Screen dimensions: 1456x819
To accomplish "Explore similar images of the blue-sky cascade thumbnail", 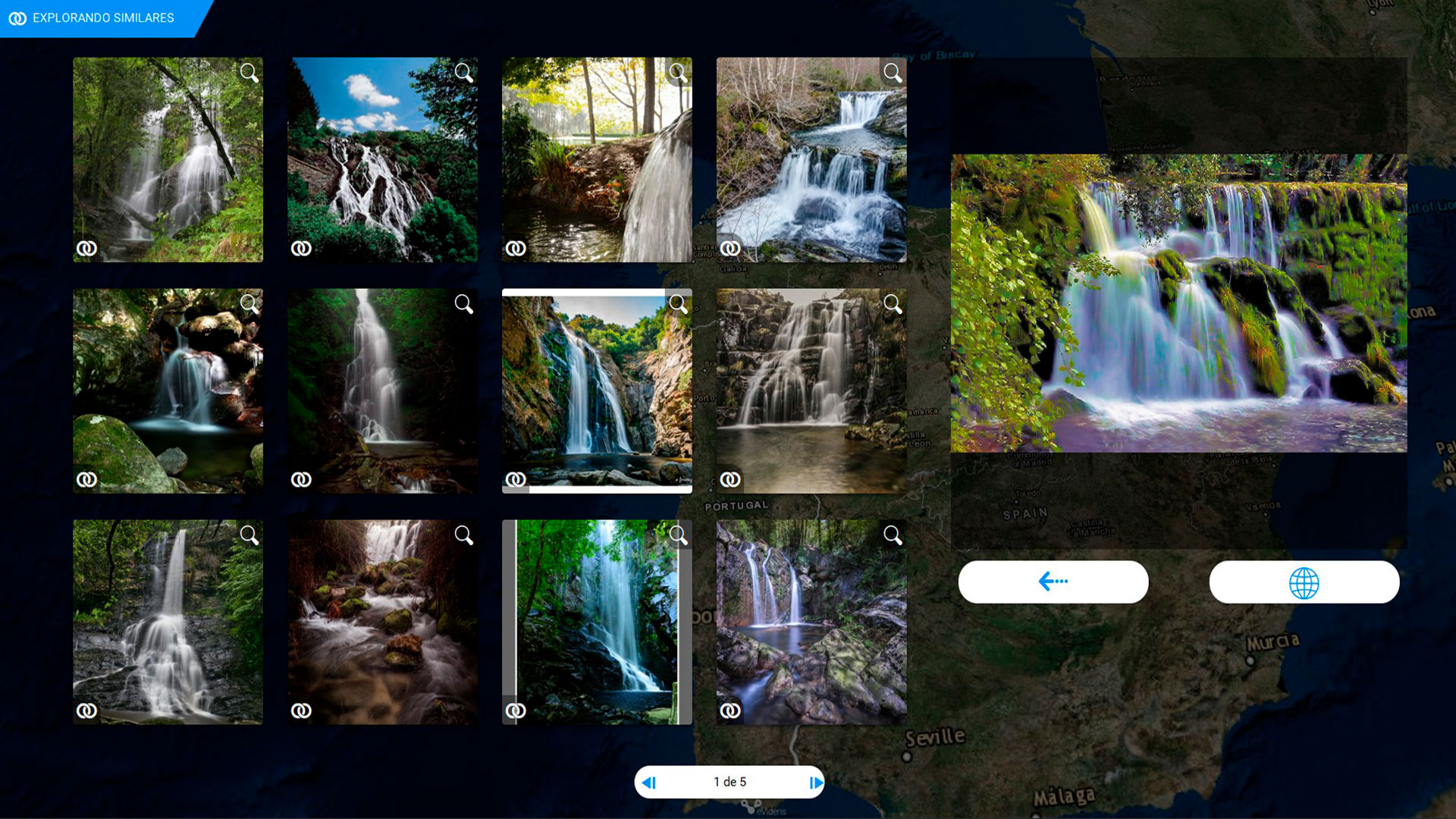I will [x=301, y=248].
